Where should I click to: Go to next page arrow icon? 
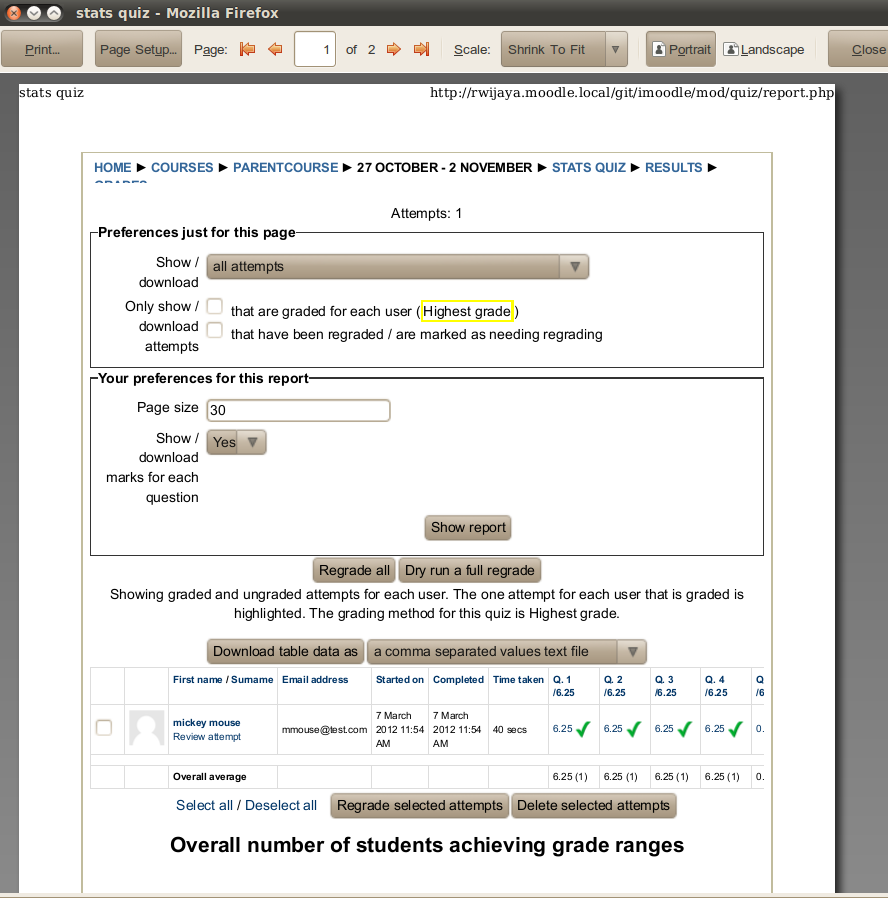pos(394,49)
